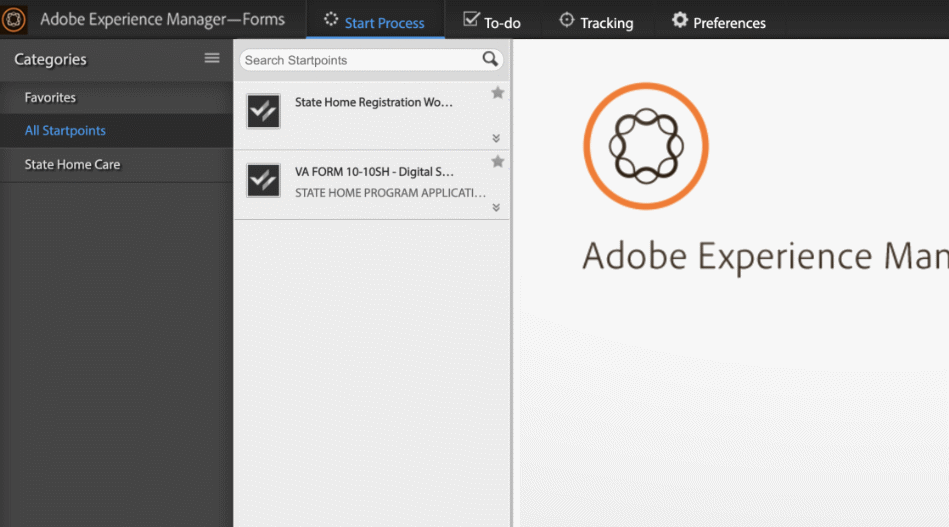Click the VA FORM 10-10SH process icon

[263, 180]
